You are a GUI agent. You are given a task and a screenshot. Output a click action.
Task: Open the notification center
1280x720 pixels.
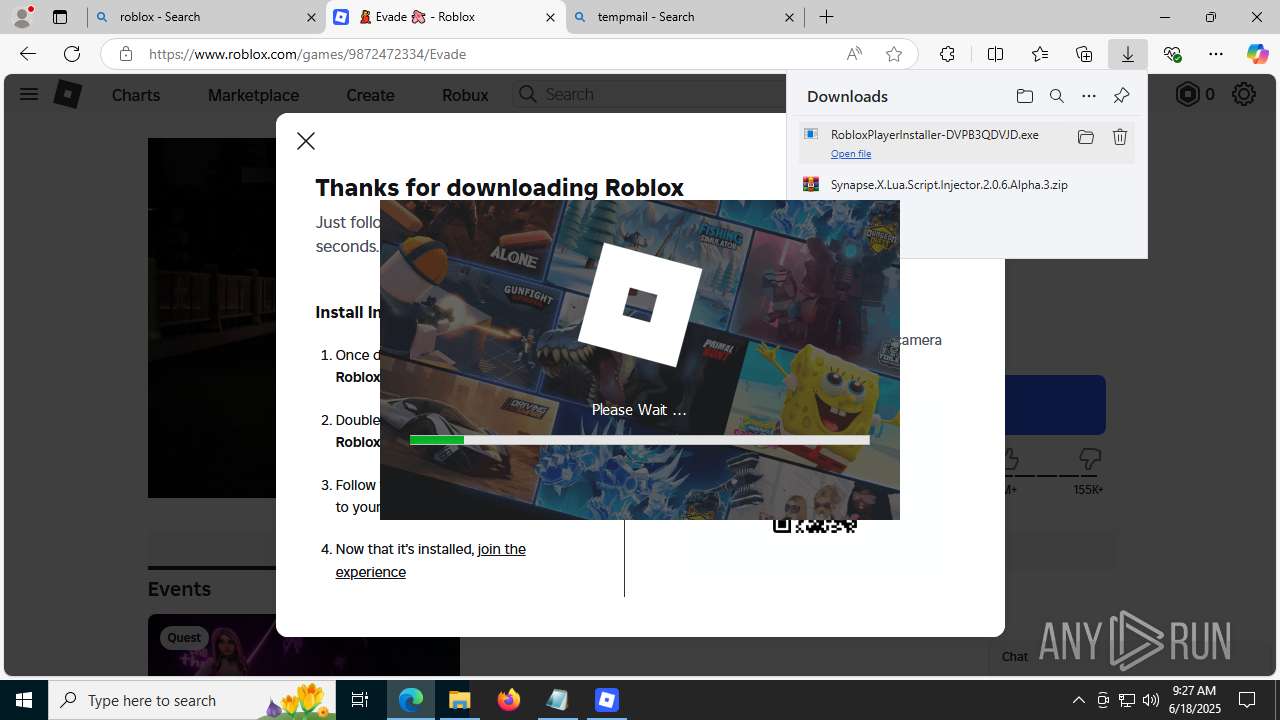pyautogui.click(x=1247, y=700)
